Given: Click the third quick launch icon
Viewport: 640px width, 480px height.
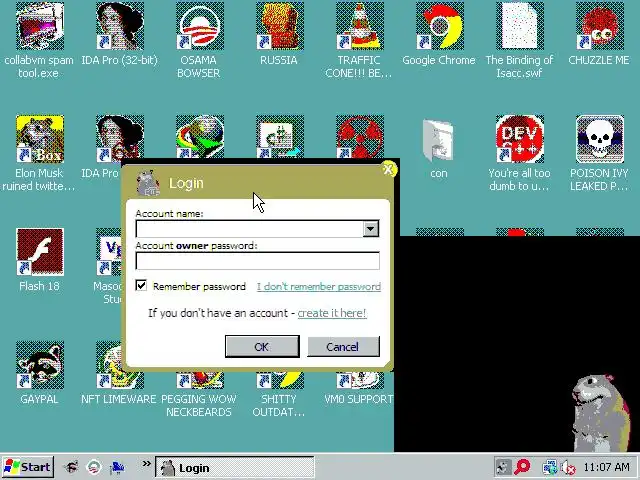Looking at the screenshot, I should [x=117, y=467].
